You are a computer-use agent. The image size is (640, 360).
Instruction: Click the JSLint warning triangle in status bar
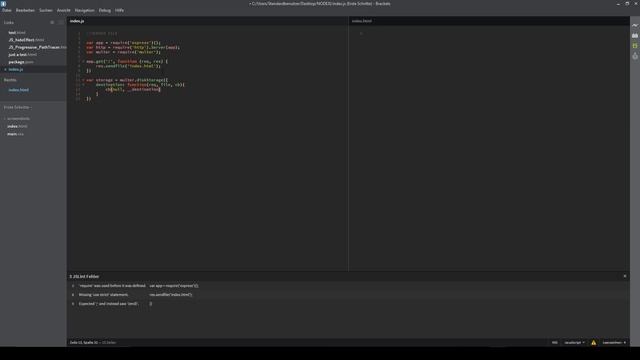click(x=593, y=342)
